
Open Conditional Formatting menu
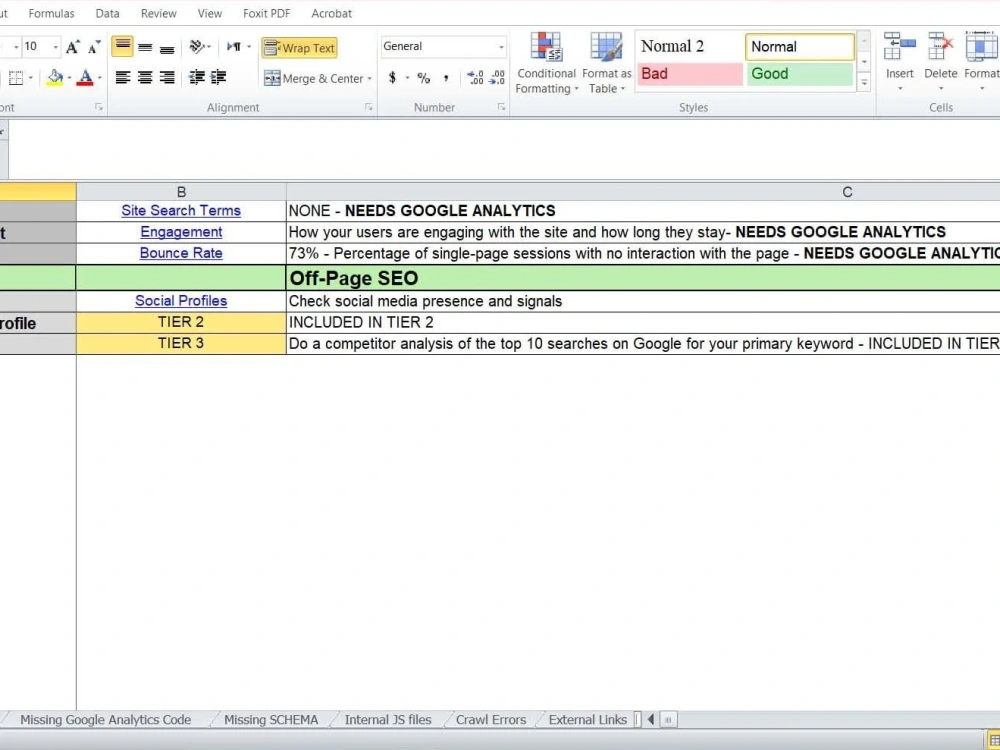(546, 63)
